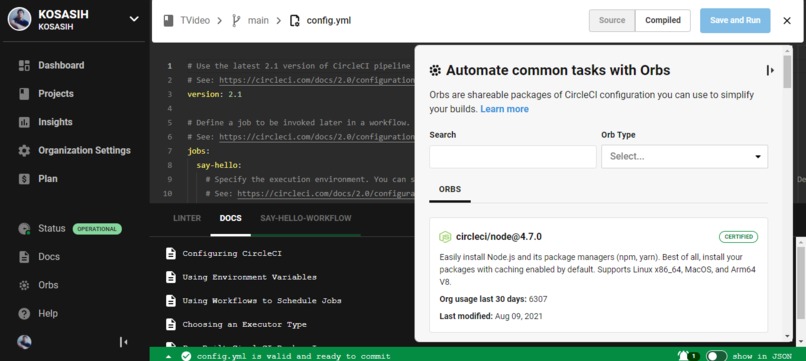
Task: Click Save and Run button
Action: [x=735, y=21]
